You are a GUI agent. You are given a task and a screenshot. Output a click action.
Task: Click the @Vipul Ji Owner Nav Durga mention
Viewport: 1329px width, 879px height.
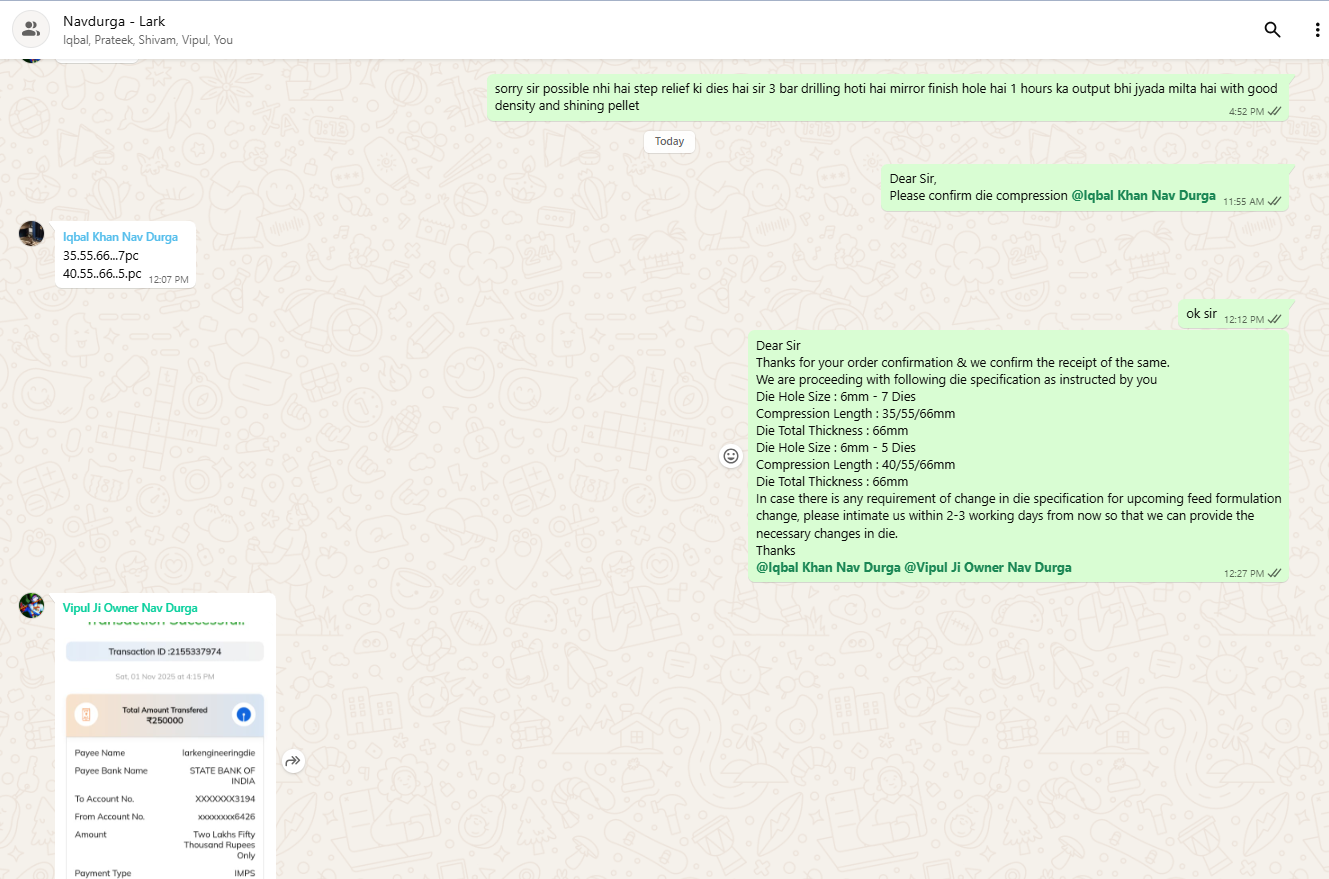987,567
